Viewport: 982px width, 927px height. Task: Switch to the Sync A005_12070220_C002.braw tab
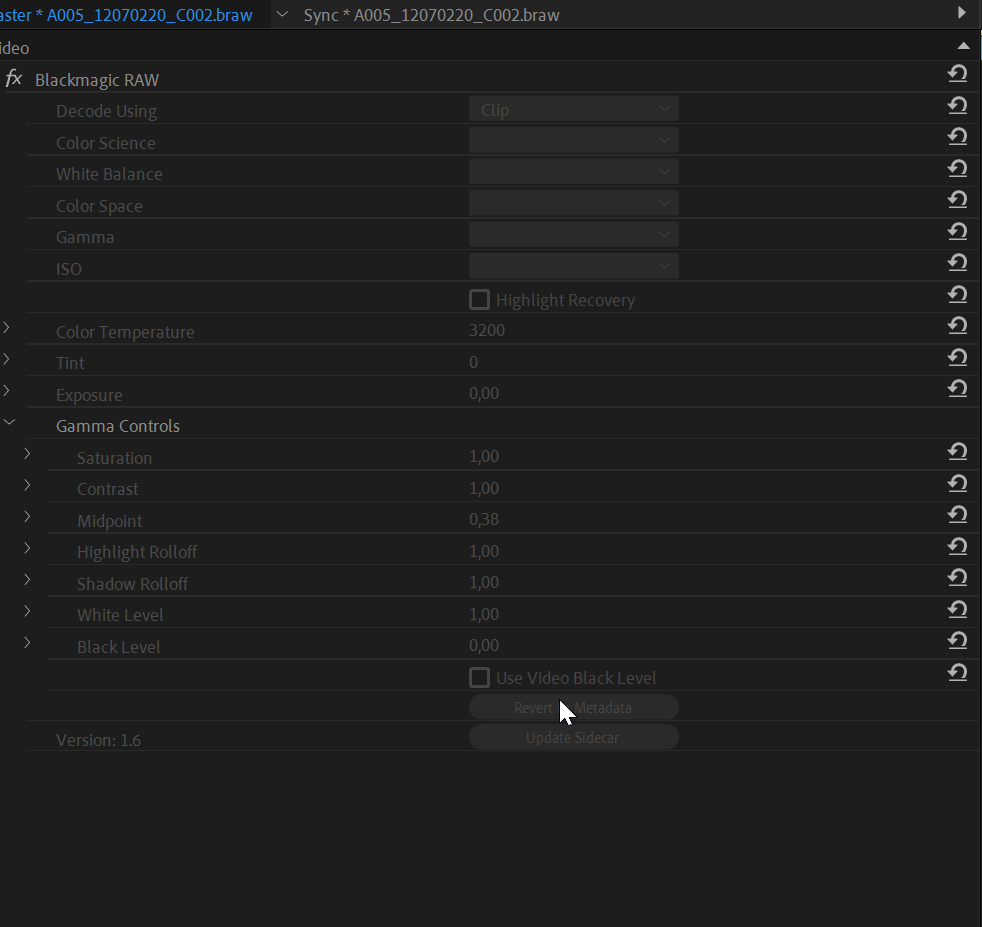[432, 15]
